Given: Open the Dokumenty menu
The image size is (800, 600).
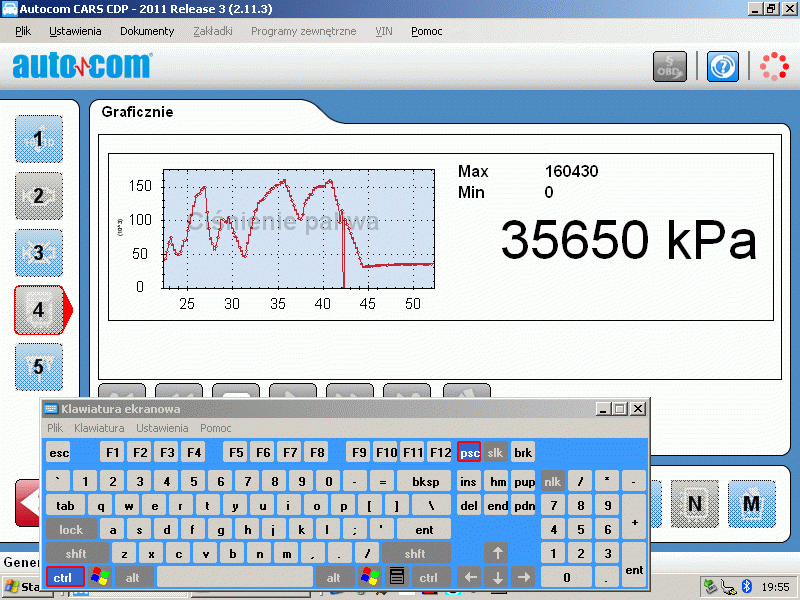Looking at the screenshot, I should 147,31.
